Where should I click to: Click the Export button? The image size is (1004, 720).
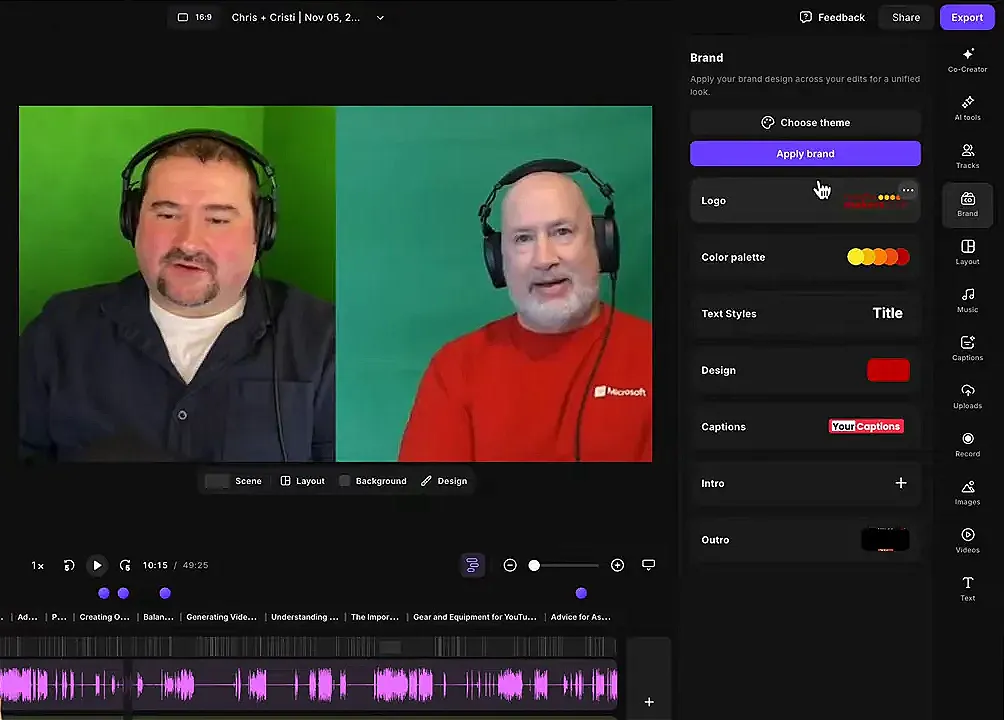pos(966,17)
